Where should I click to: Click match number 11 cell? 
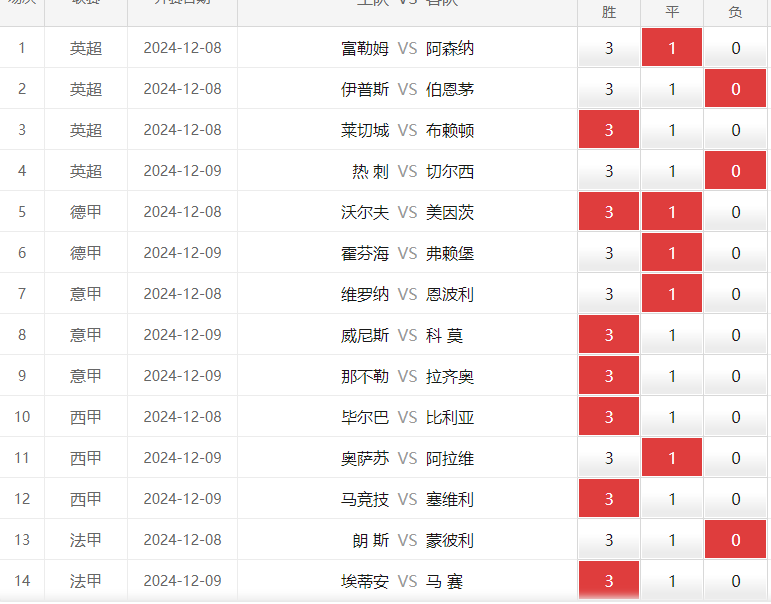pyautogui.click(x=22, y=458)
